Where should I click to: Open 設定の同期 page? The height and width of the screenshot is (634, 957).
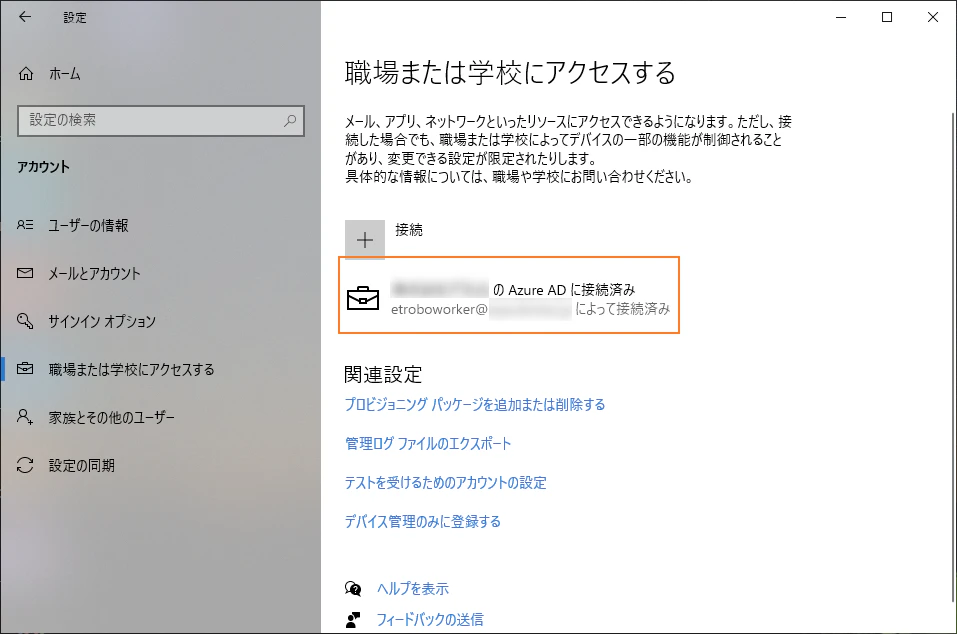point(82,466)
